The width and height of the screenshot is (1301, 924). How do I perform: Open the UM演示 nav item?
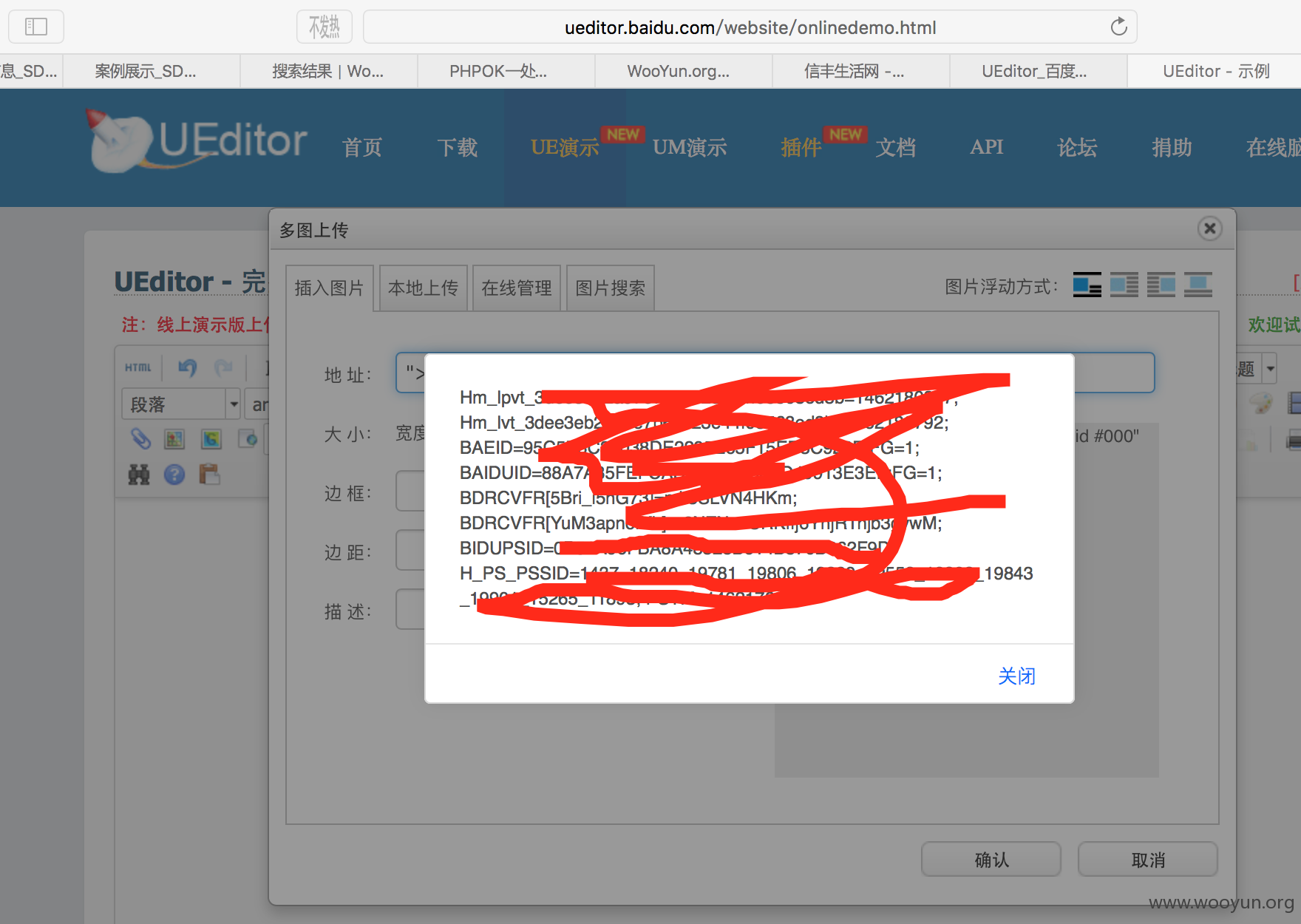coord(690,148)
